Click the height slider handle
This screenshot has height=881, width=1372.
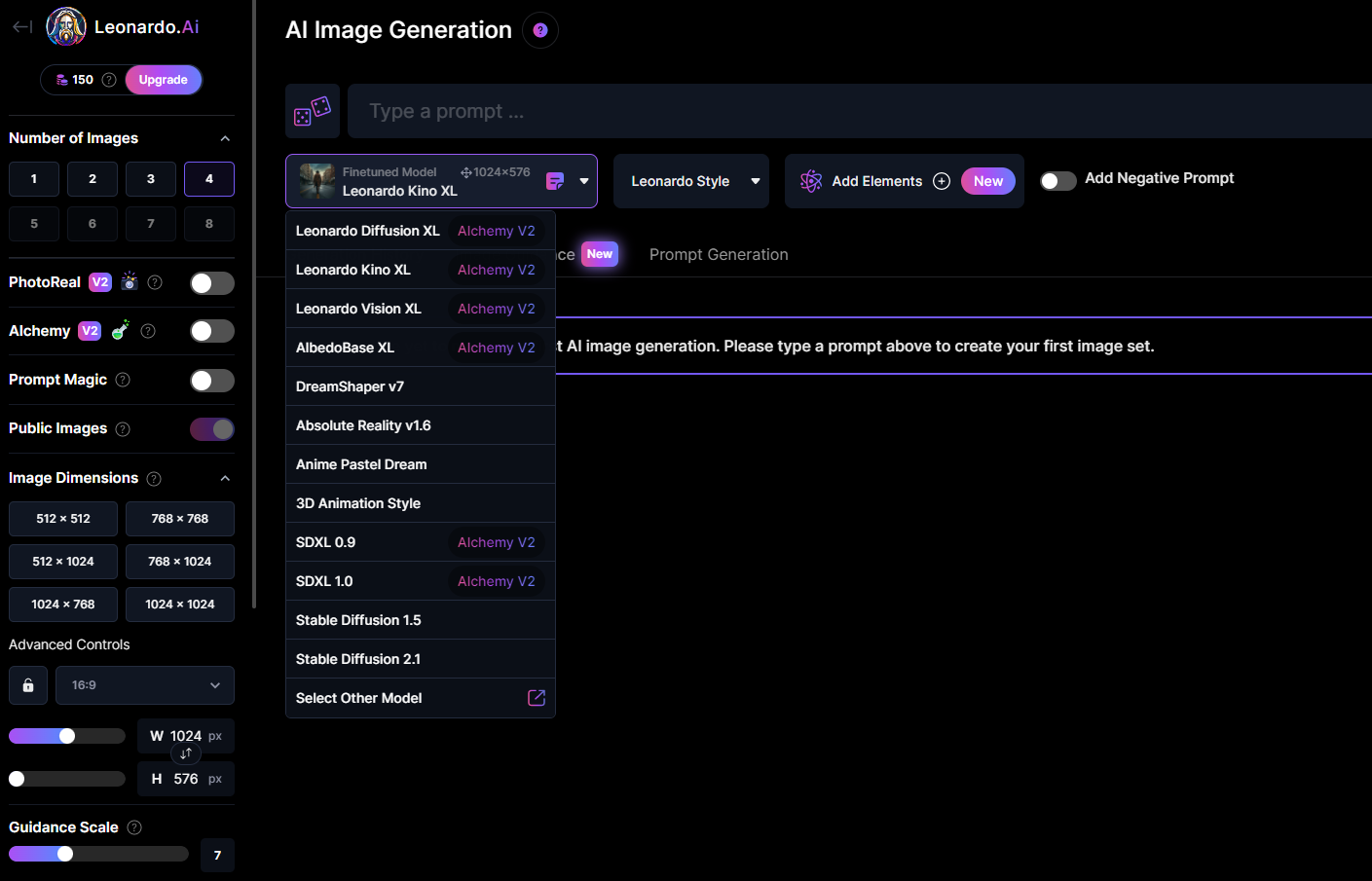[x=17, y=779]
